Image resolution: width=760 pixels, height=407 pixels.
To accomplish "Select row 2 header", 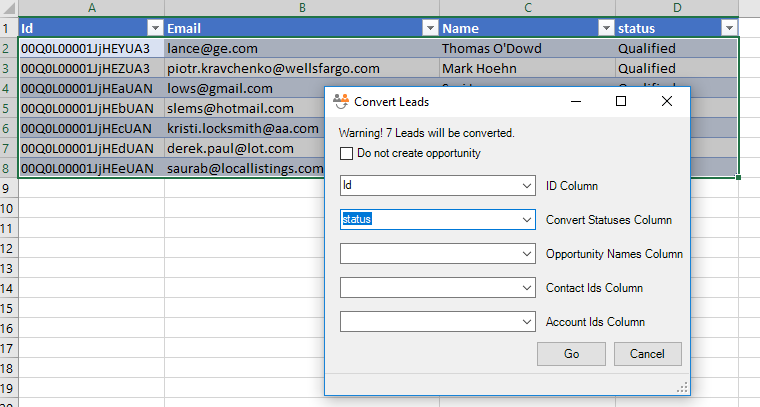I will point(9,48).
